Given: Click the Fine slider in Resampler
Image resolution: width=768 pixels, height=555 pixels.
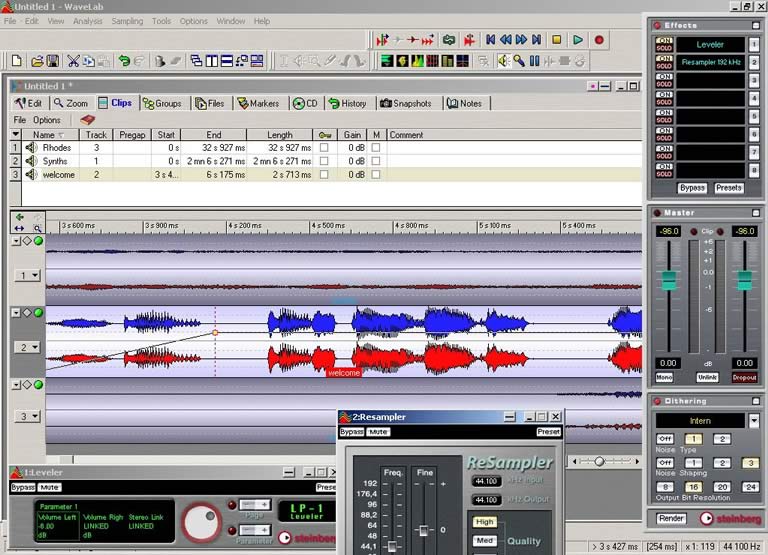Looking at the screenshot, I should pyautogui.click(x=424, y=530).
